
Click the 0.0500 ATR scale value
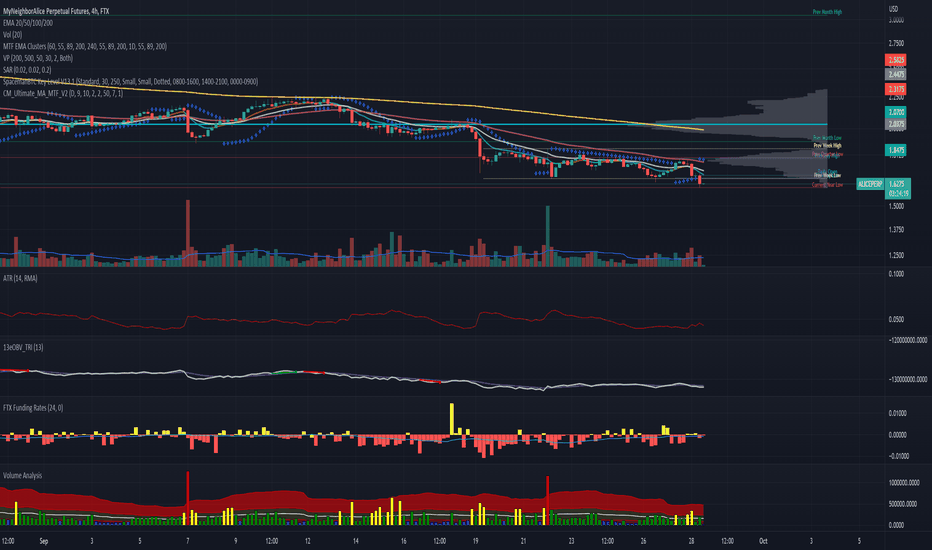[896, 319]
